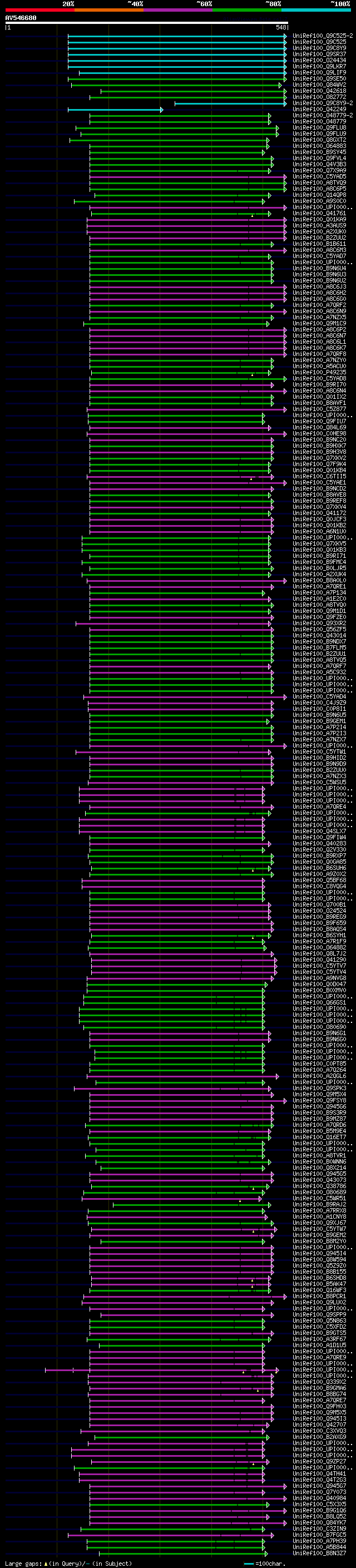Select the UniRef100_A9SOC0 label
Viewport: 356px width, 1568px height.
319,201
